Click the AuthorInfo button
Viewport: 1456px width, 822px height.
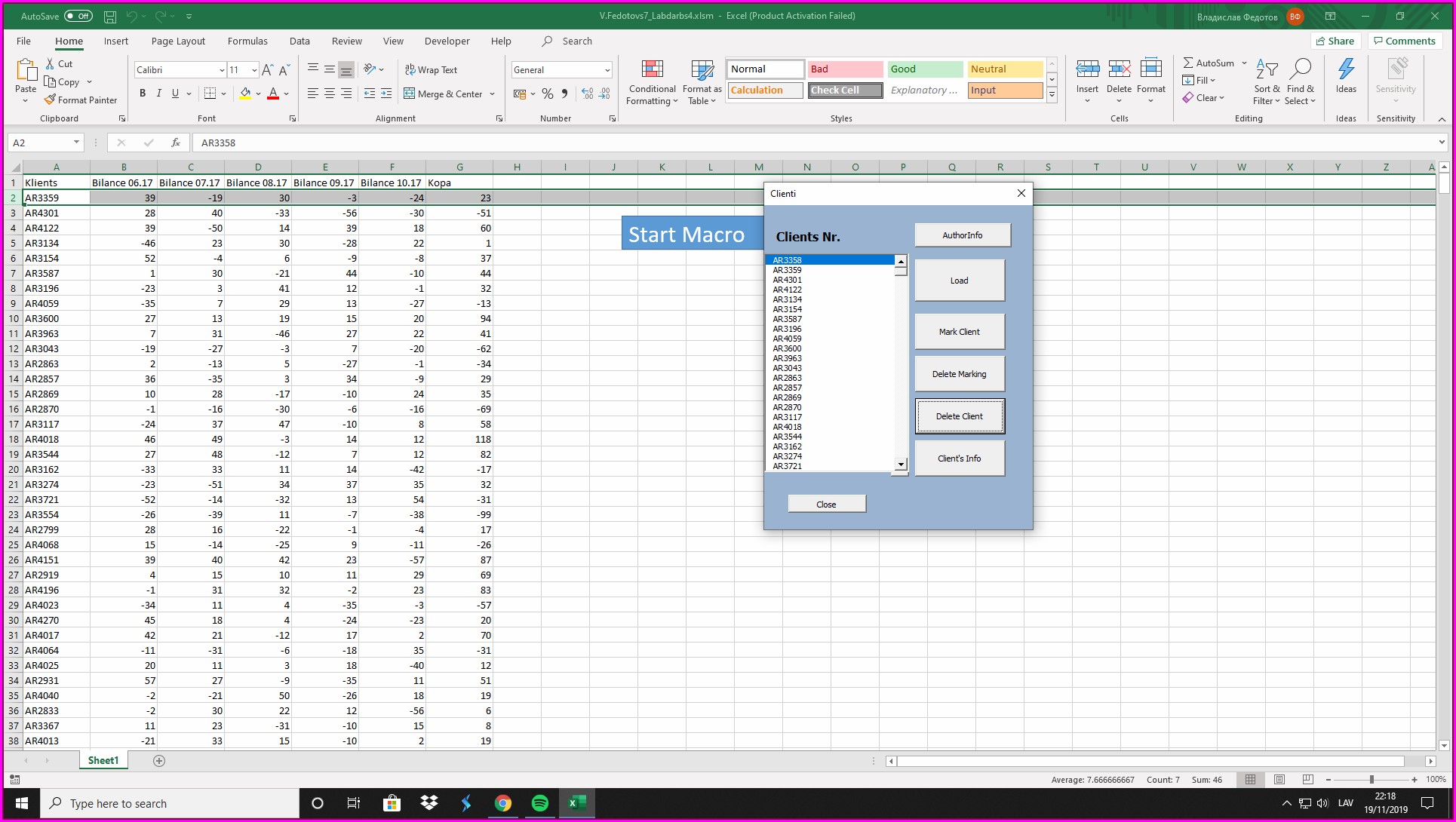(x=963, y=235)
